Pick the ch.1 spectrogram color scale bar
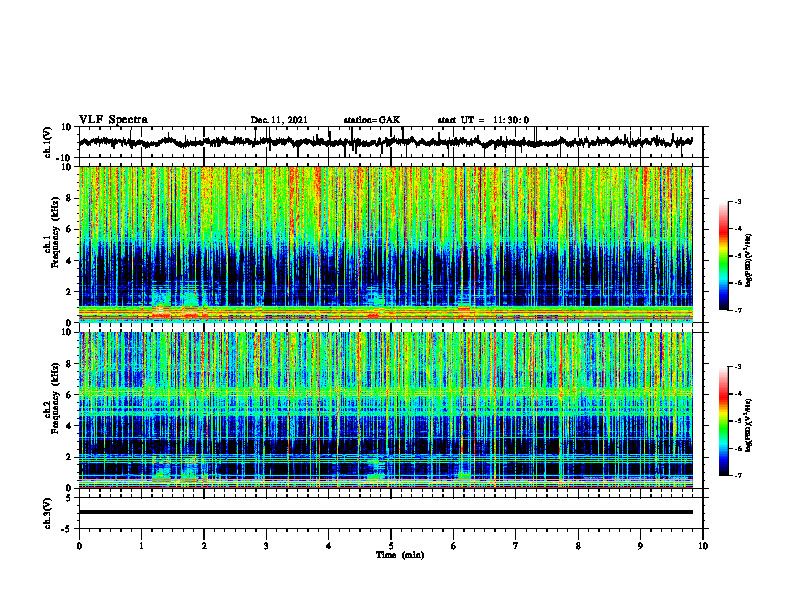 click(x=724, y=256)
